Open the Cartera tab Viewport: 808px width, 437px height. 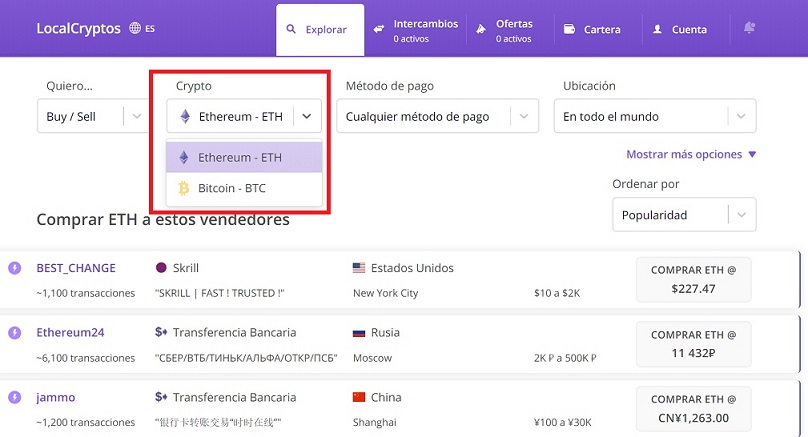(x=593, y=30)
